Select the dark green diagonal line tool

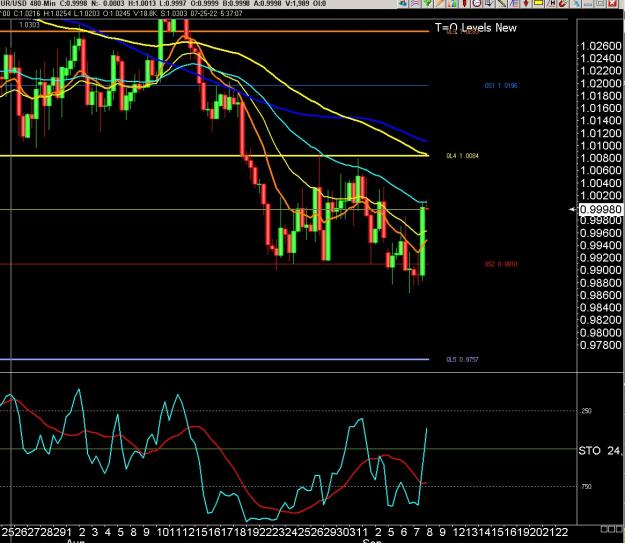501,3
